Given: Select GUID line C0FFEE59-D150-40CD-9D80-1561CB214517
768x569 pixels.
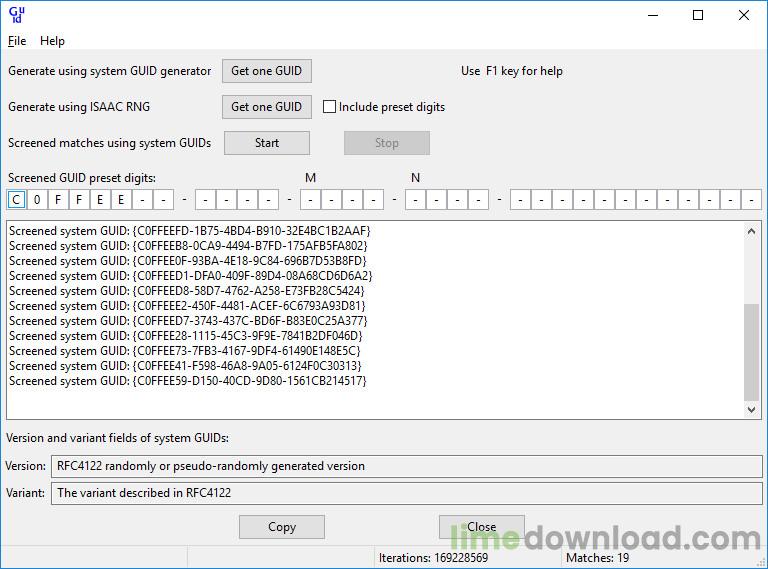Looking at the screenshot, I should [188, 381].
